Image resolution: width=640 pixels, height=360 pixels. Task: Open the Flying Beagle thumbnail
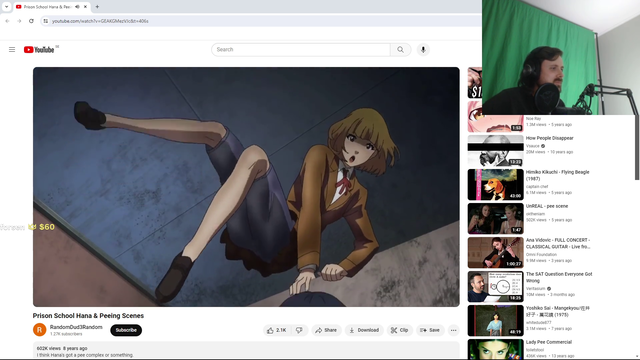pyautogui.click(x=496, y=184)
